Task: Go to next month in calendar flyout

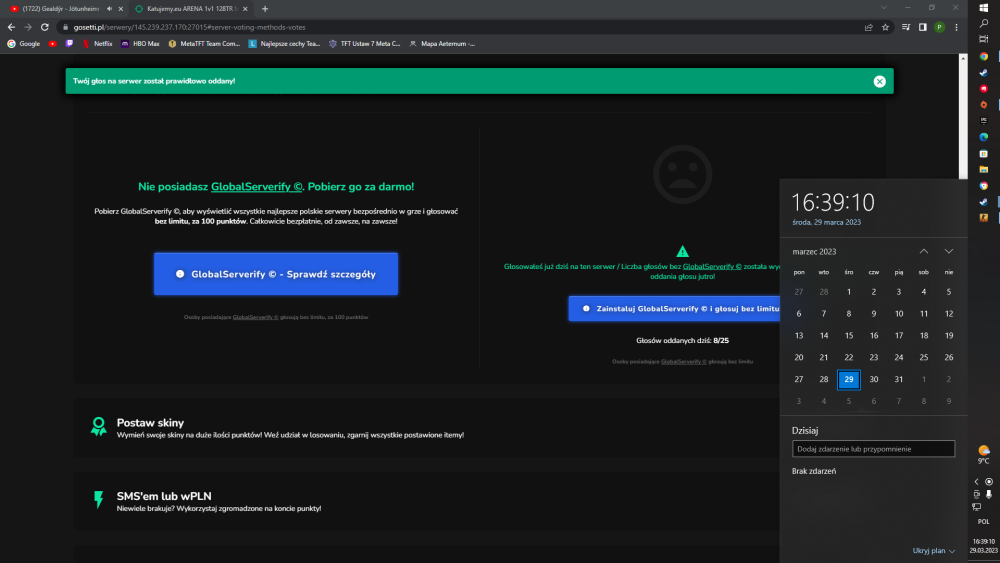Action: pos(949,251)
